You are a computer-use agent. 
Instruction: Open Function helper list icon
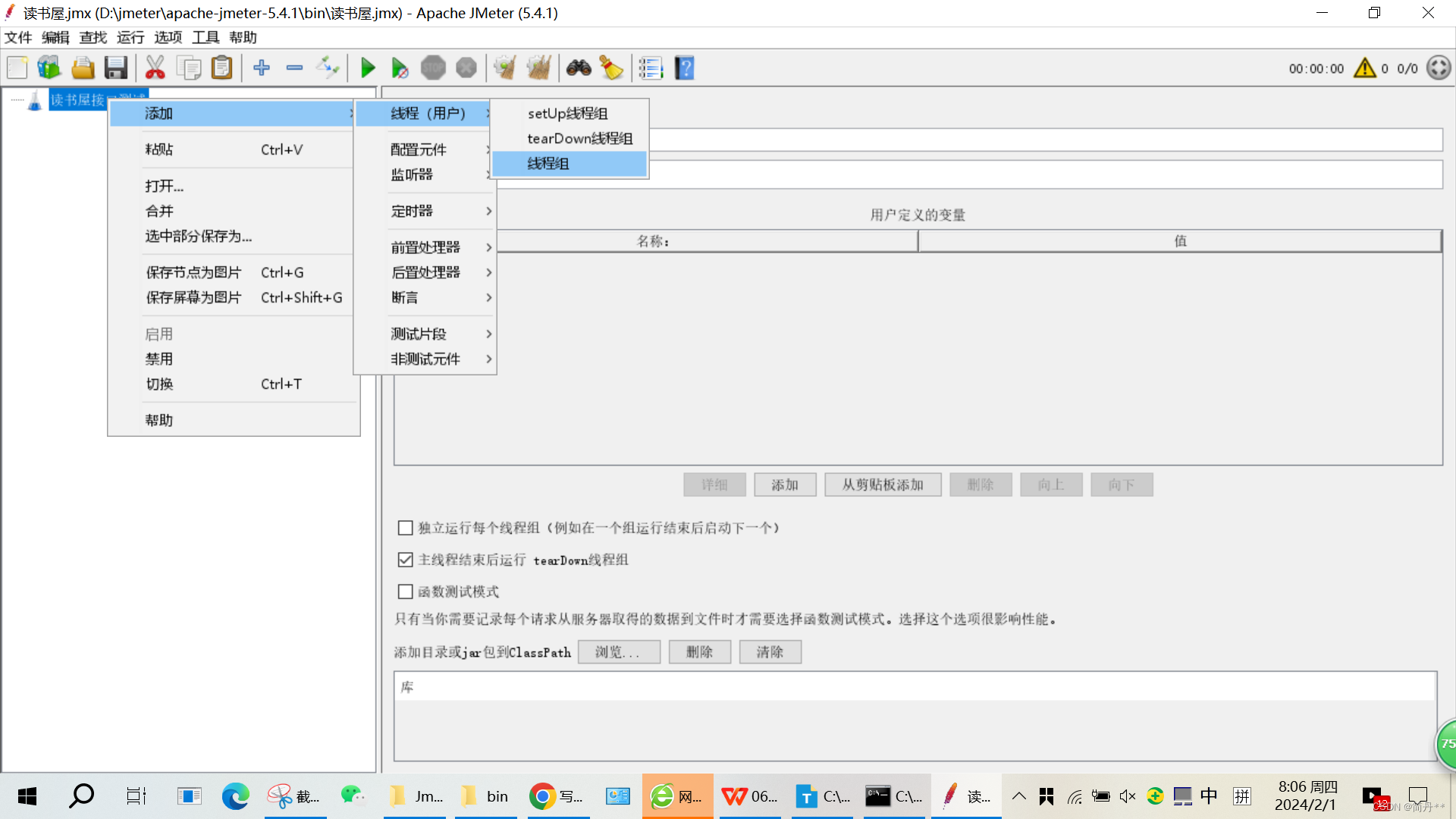(x=651, y=68)
